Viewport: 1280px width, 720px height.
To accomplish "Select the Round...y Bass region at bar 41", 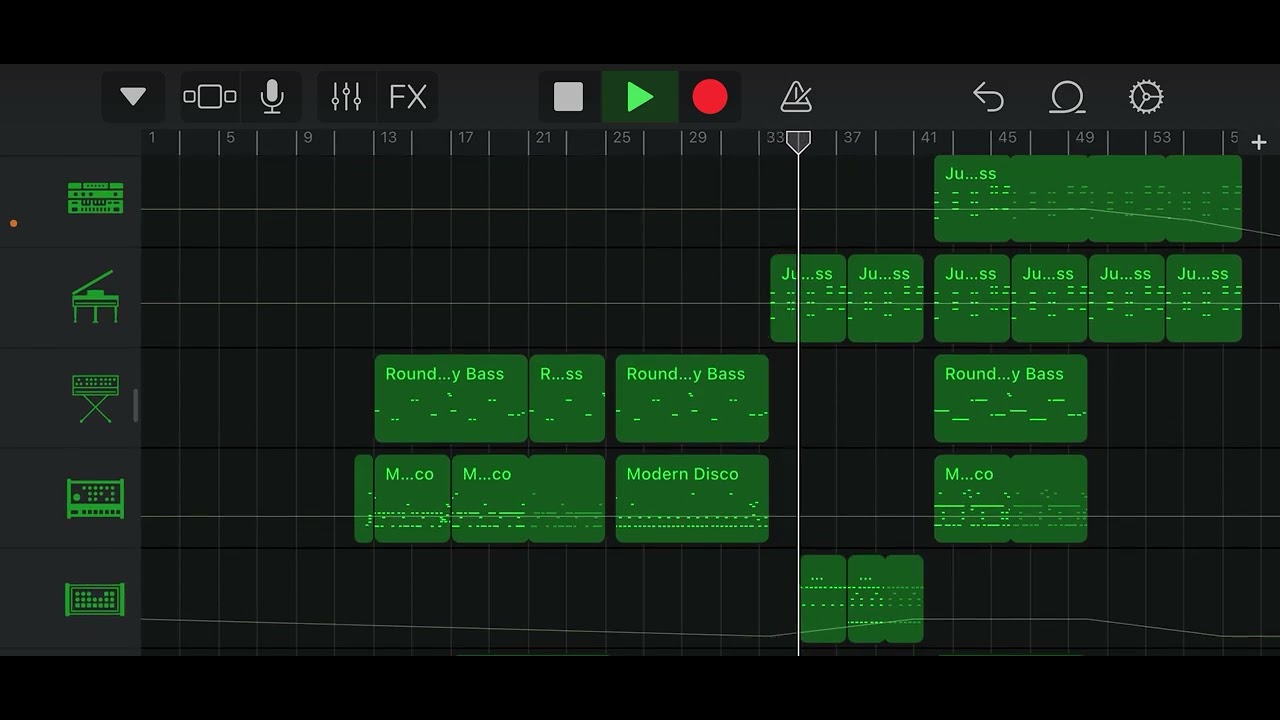I will point(1010,398).
